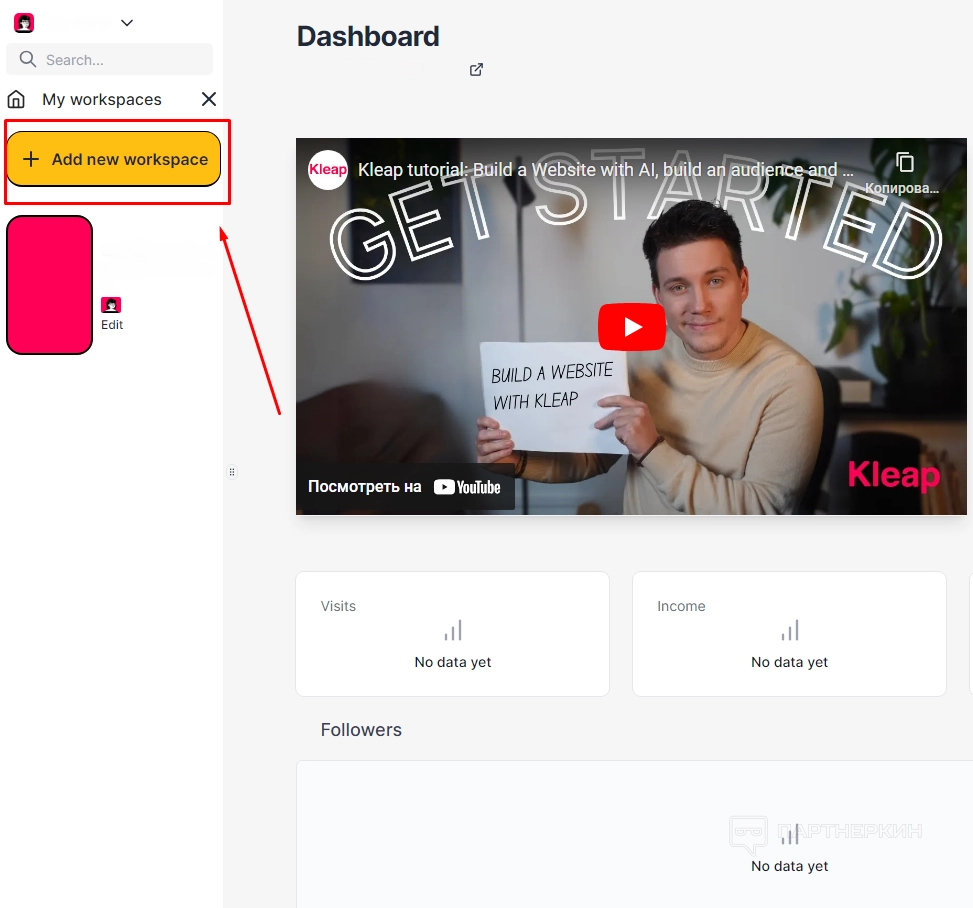Click the Income bar chart icon

(790, 630)
